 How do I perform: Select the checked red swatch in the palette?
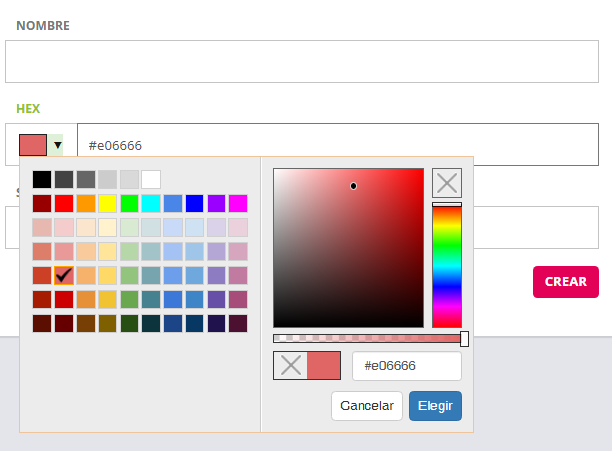(63, 273)
